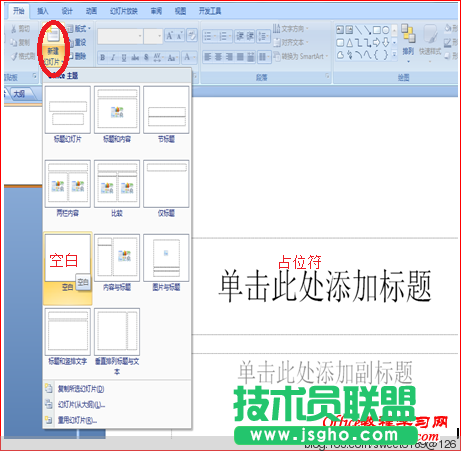This screenshot has width=461, height=451.
Task: Align text right in paragraph
Action: pos(229,57)
